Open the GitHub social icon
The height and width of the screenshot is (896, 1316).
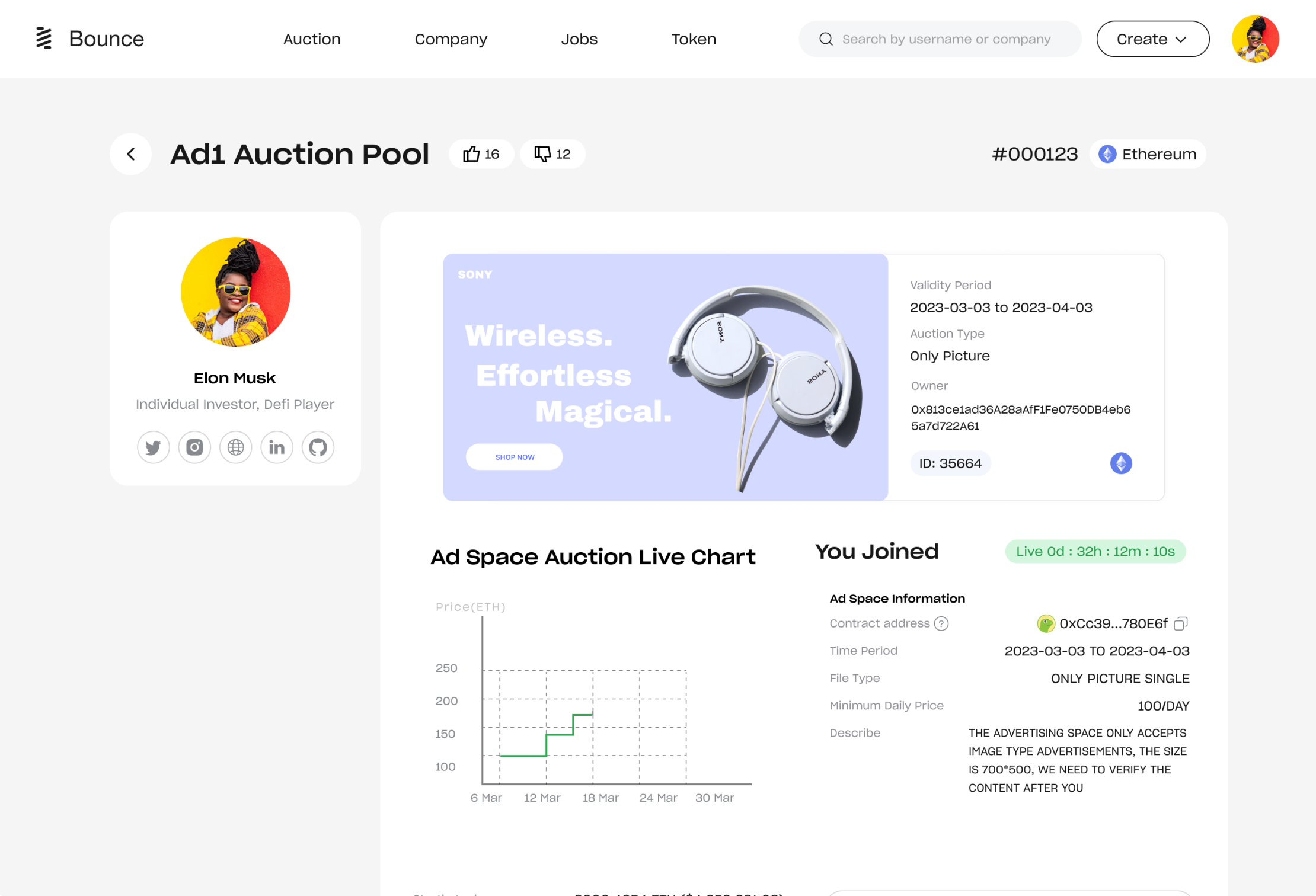pos(318,447)
